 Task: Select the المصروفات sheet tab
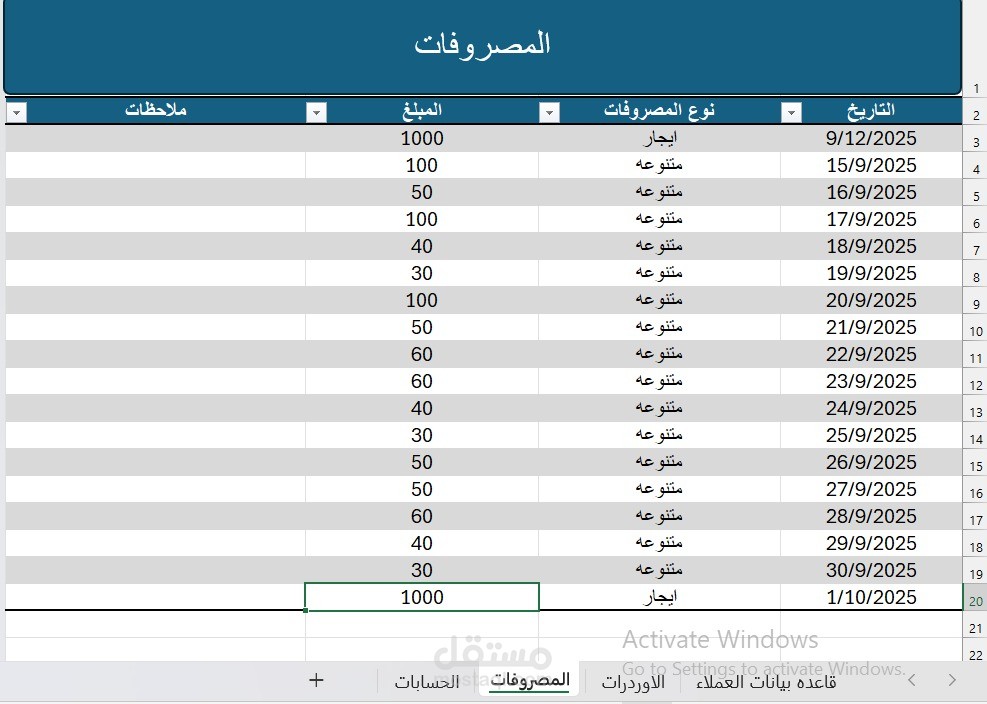coord(529,680)
